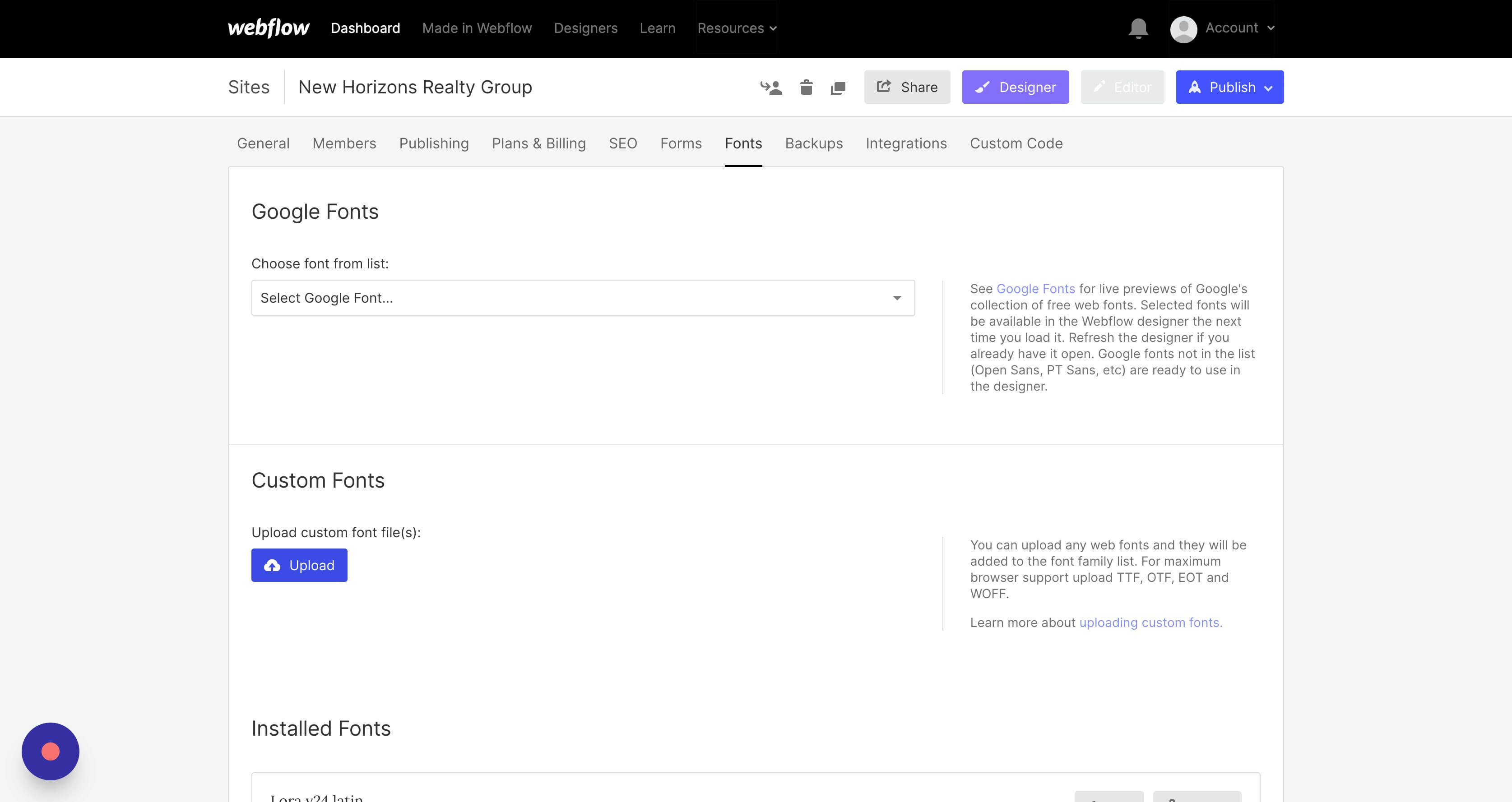Image resolution: width=1512 pixels, height=802 pixels.
Task: Expand the Resources menu
Action: 737,28
